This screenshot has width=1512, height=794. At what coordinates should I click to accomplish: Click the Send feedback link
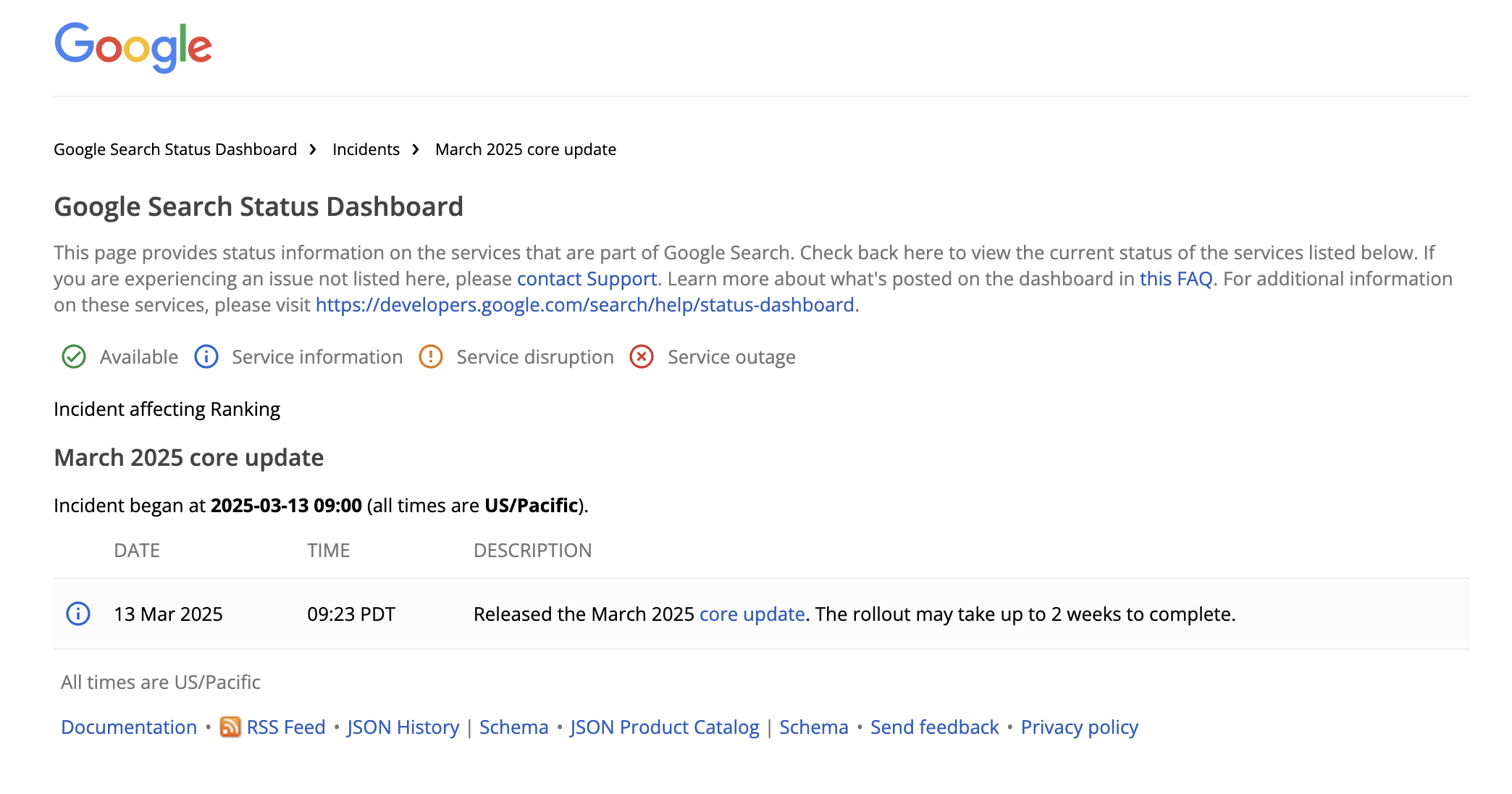(935, 727)
